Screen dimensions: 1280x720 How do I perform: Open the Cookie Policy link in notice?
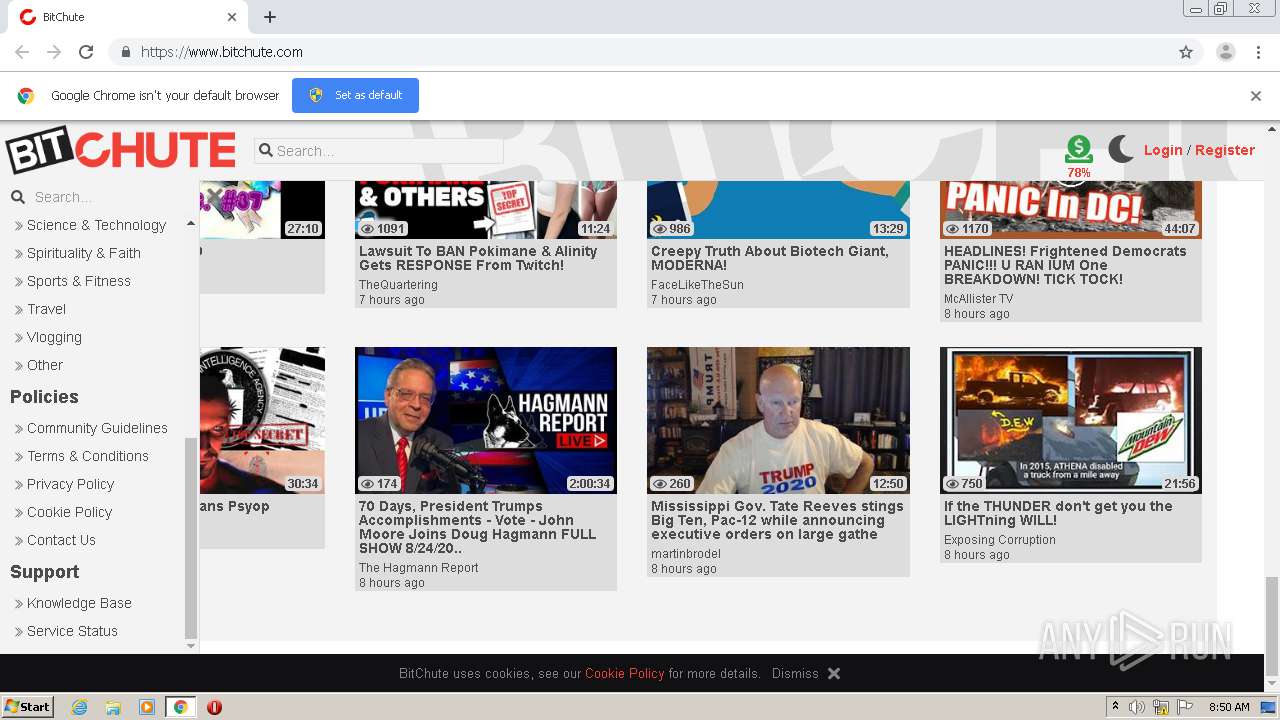coord(625,674)
